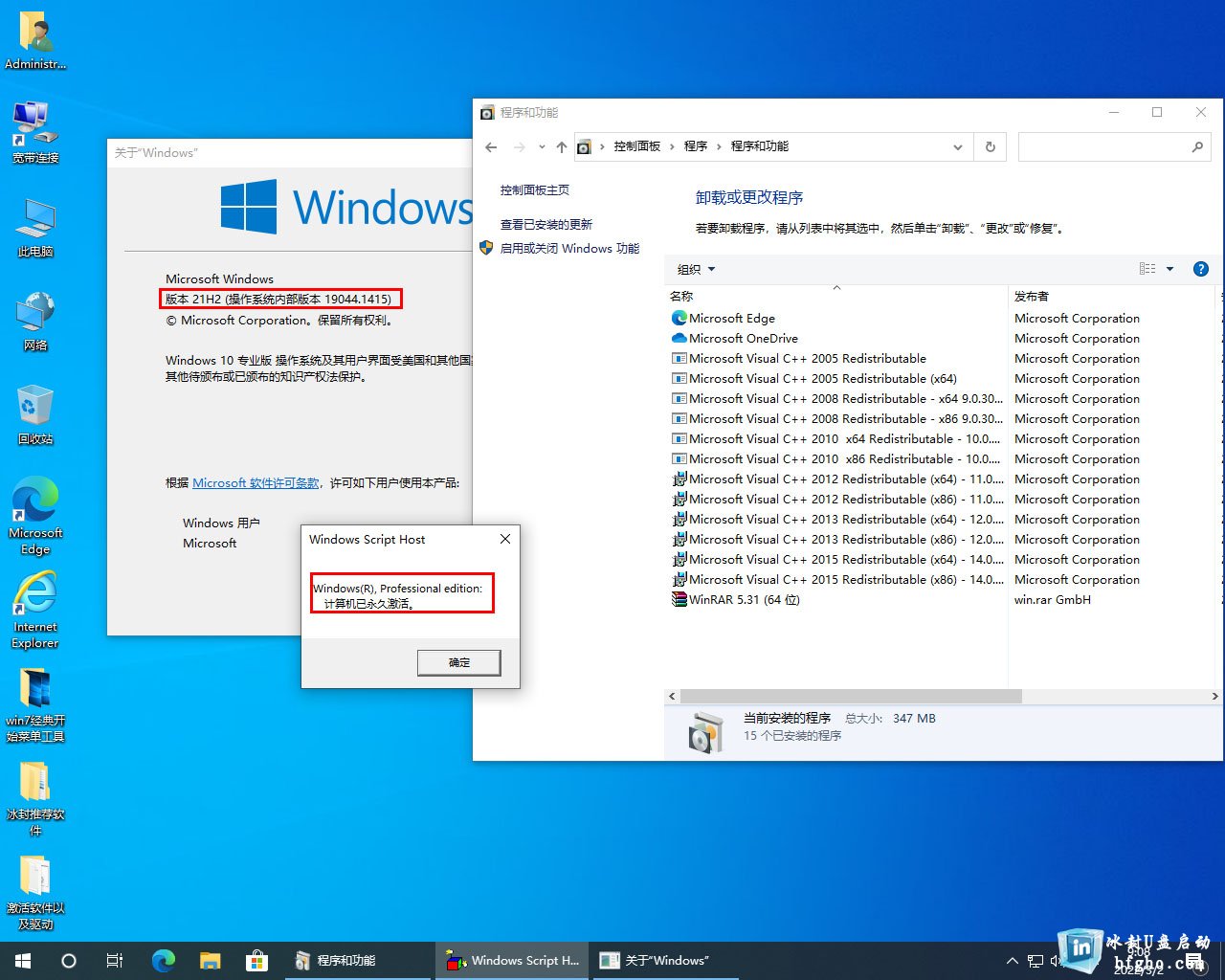This screenshot has width=1225, height=980.
Task: Open 控制面板主页 link
Action: [534, 190]
